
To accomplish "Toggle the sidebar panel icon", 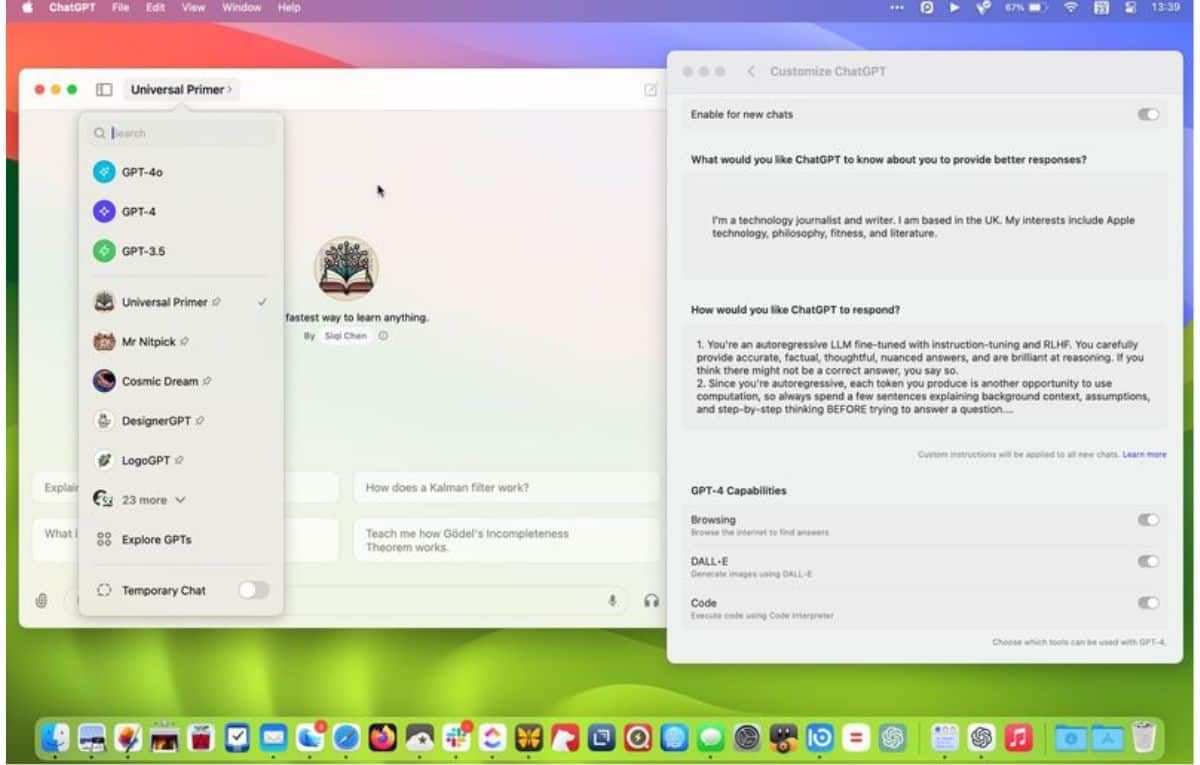I will click(104, 90).
